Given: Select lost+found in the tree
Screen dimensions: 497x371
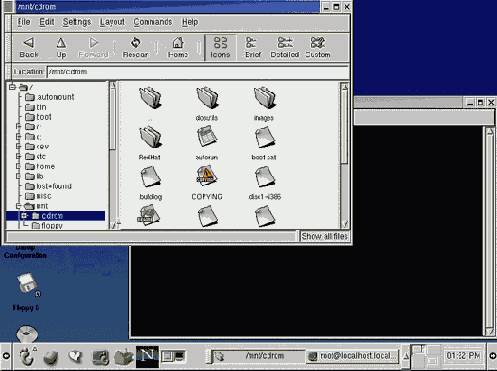Looking at the screenshot, I should (49, 186).
